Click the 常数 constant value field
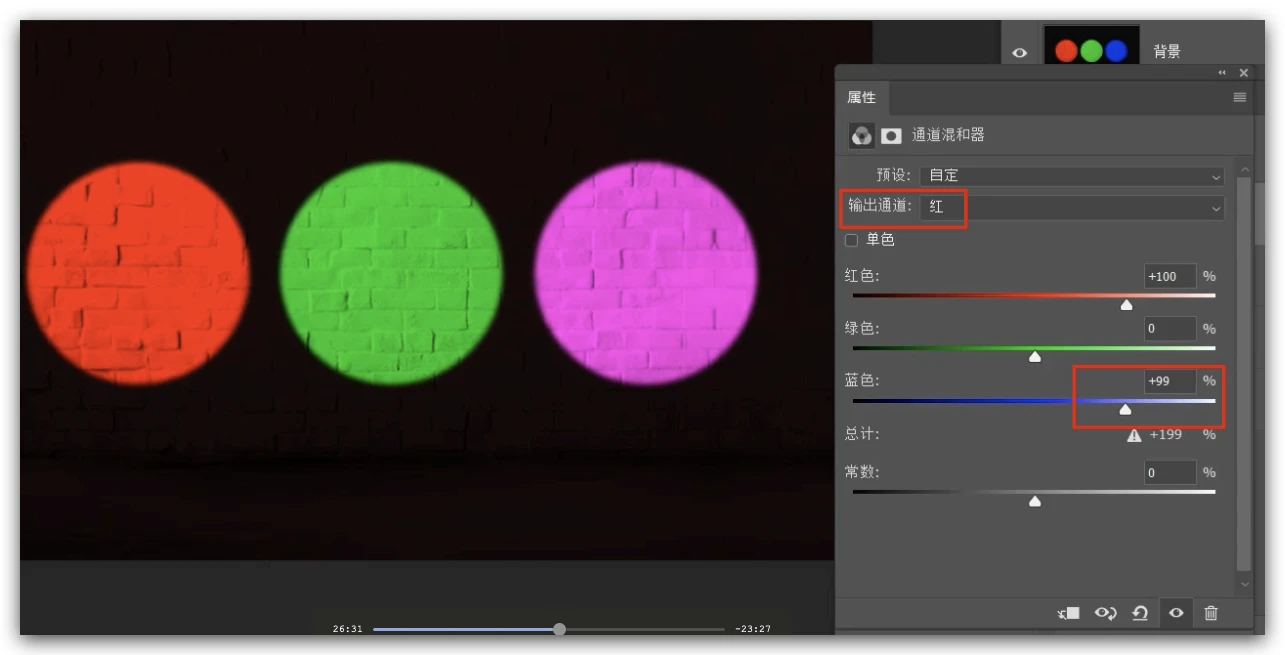 click(1169, 472)
